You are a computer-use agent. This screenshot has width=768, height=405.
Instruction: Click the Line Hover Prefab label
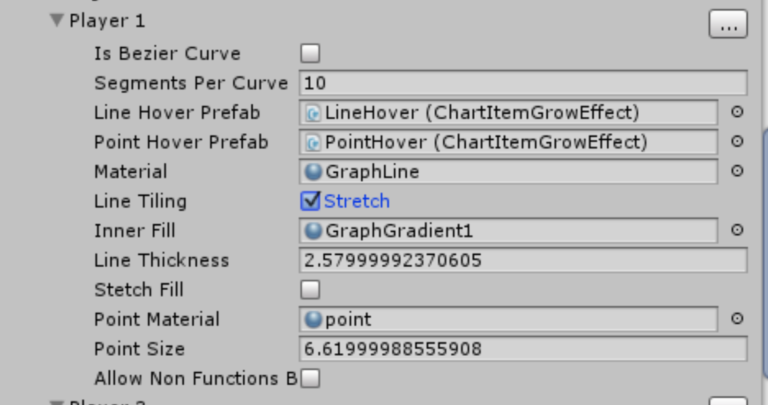click(177, 113)
